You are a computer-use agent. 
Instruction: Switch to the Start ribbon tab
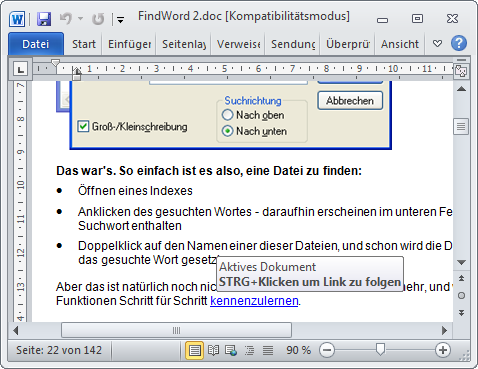click(x=84, y=44)
